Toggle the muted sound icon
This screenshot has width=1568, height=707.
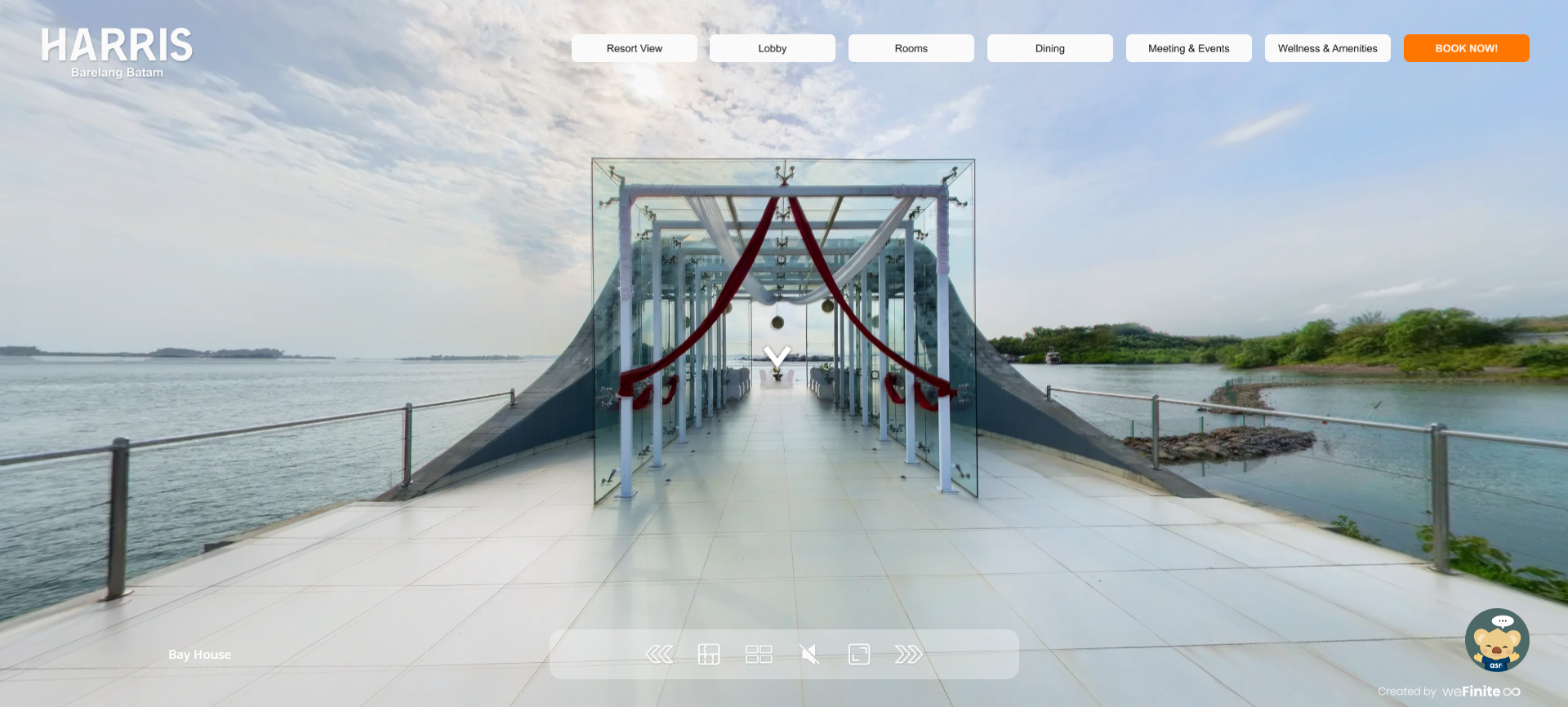click(809, 654)
